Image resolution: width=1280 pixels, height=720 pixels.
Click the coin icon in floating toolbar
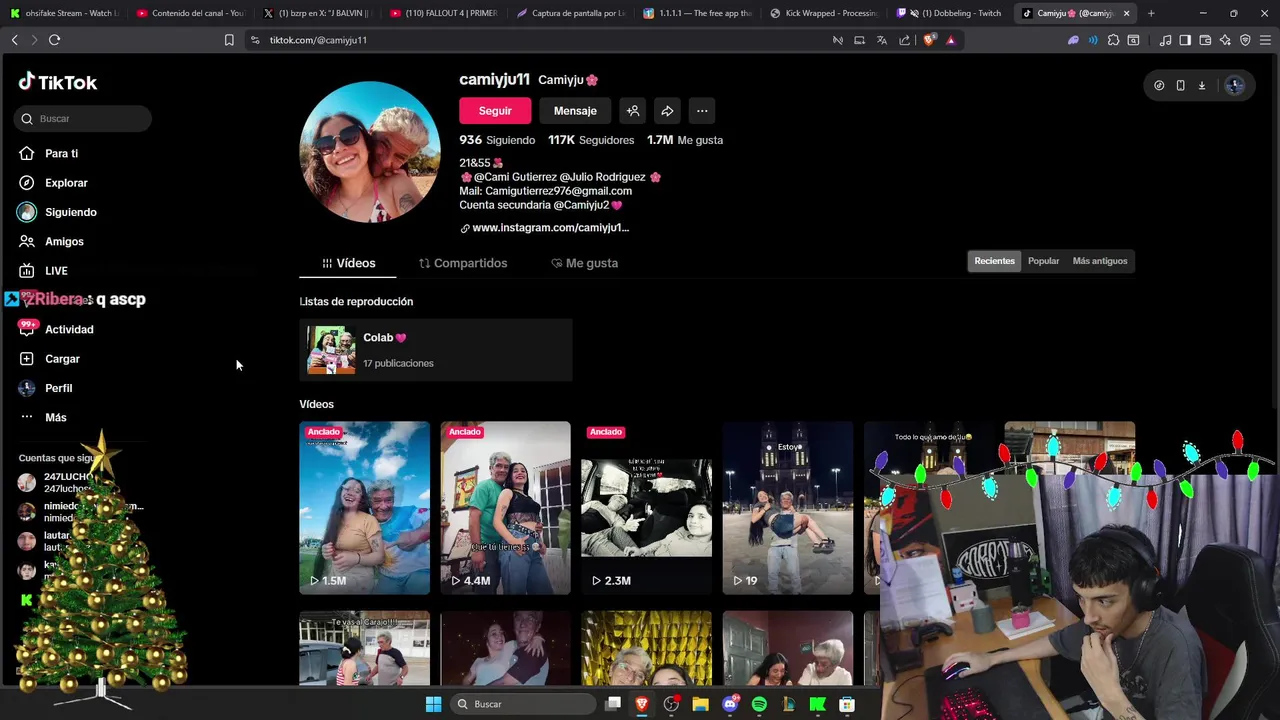1159,86
